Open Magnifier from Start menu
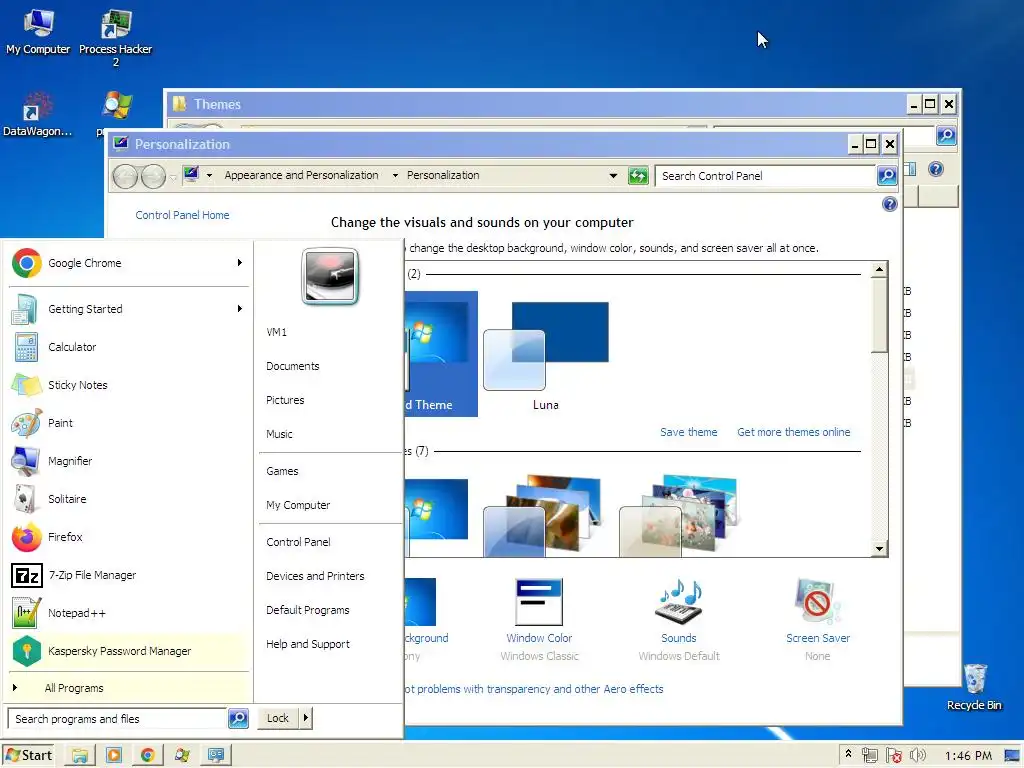The image size is (1024, 768). [x=128, y=461]
